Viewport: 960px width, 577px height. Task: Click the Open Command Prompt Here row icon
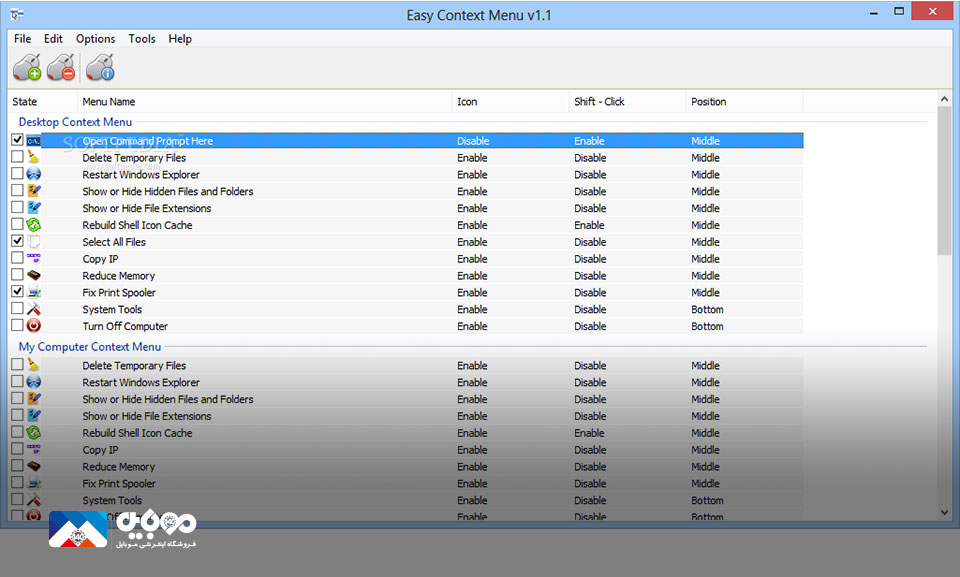pos(34,141)
